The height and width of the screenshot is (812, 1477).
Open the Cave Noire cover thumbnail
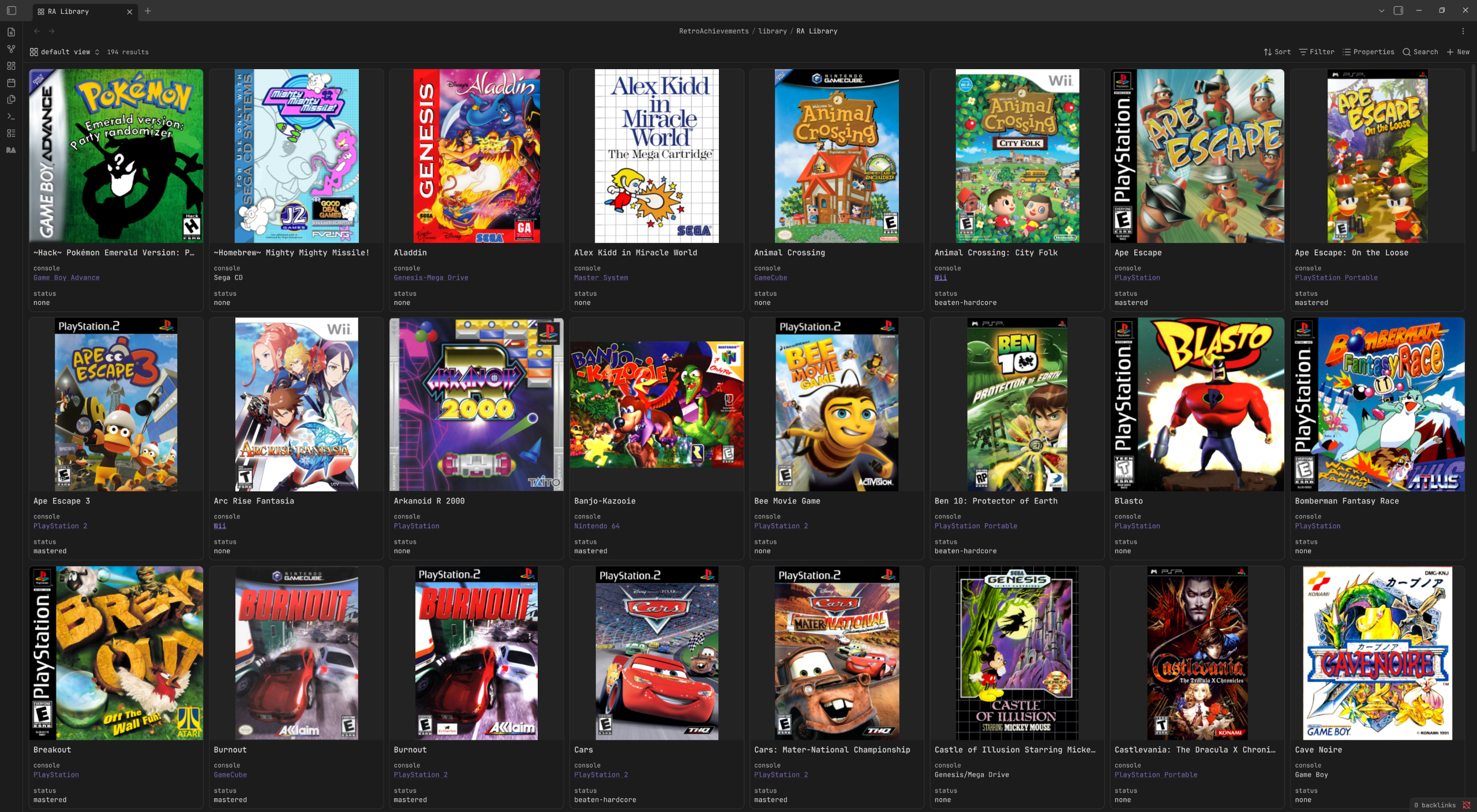point(1377,653)
